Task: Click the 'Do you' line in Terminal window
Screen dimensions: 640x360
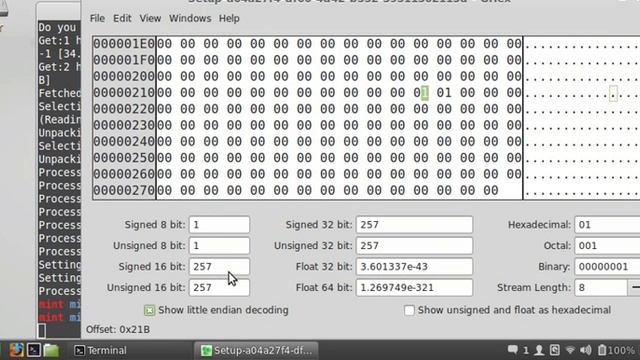Action: pos(59,27)
